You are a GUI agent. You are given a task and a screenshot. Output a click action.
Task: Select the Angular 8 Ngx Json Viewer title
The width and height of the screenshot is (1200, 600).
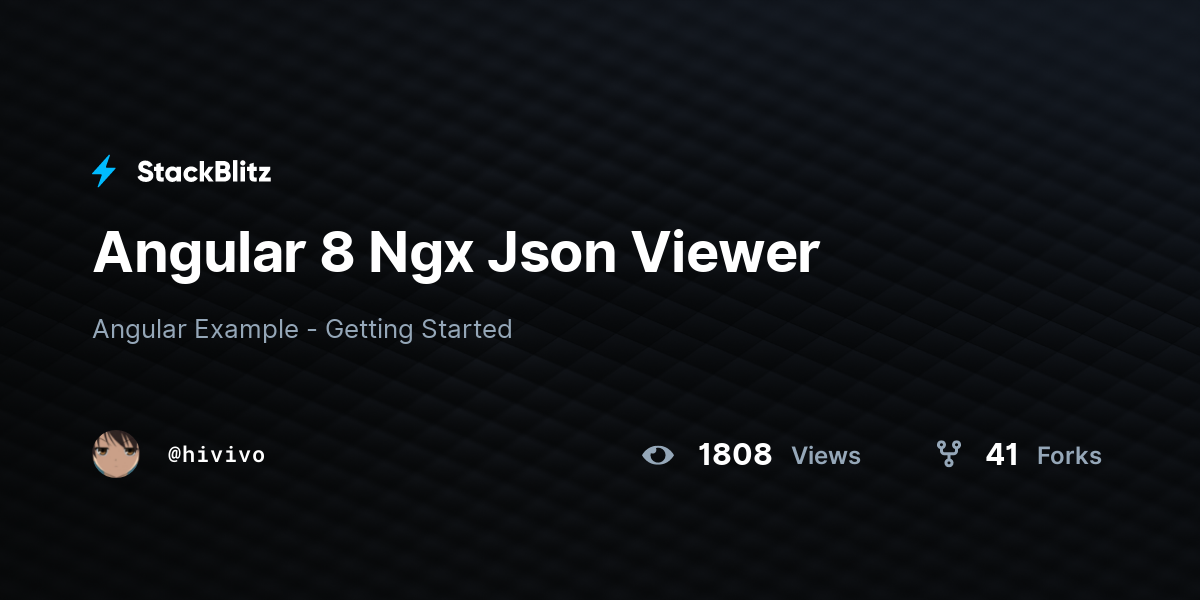(x=456, y=255)
